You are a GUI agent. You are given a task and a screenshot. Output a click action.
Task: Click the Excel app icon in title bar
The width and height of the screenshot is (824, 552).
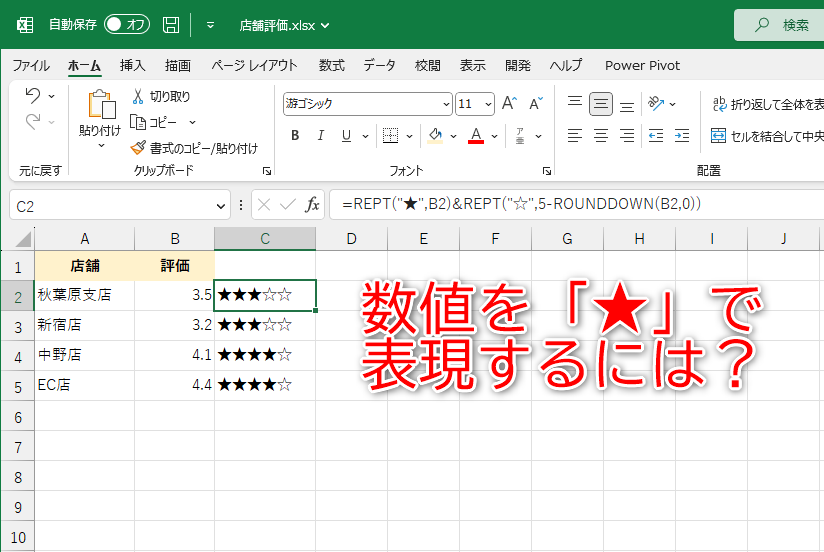coord(25,25)
